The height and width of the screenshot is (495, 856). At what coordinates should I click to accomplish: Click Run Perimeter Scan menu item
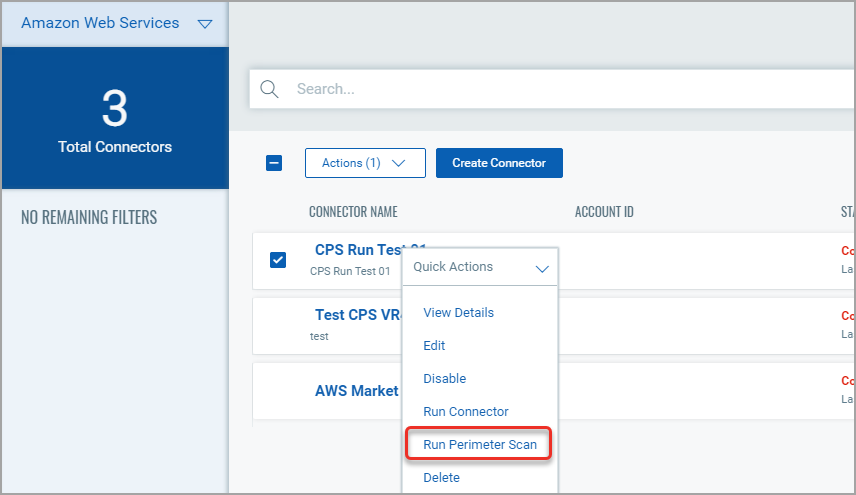pyautogui.click(x=479, y=444)
